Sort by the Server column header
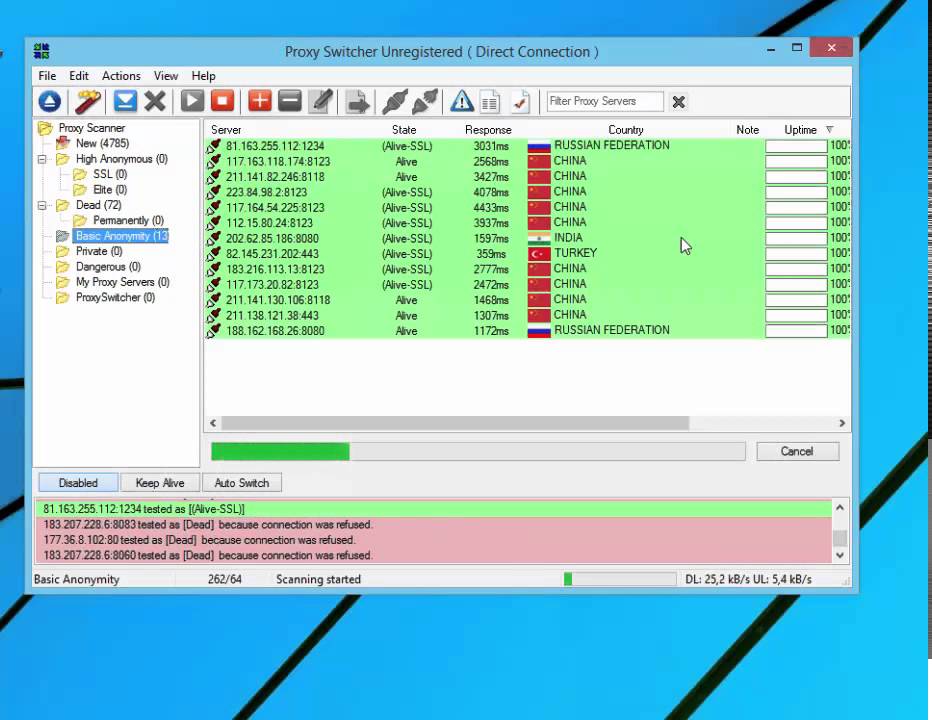The width and height of the screenshot is (932, 720). (x=226, y=130)
